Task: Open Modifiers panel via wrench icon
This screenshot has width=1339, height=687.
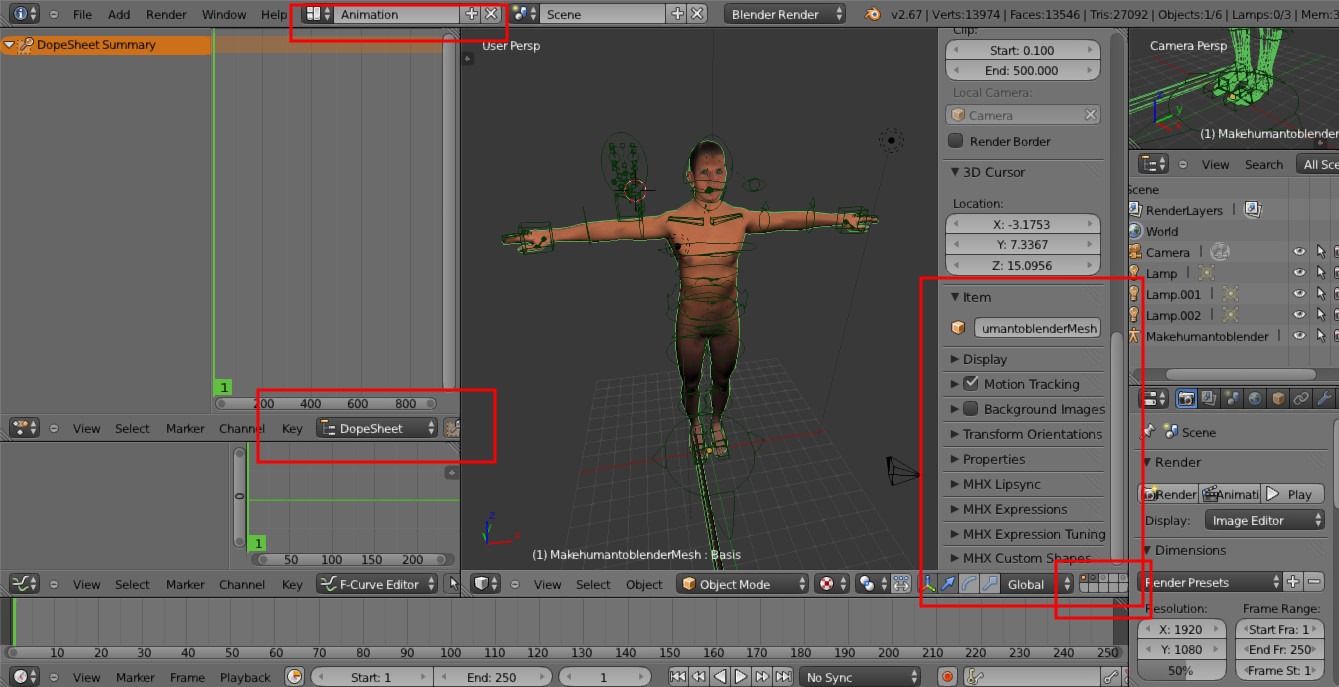Action: (x=1321, y=399)
